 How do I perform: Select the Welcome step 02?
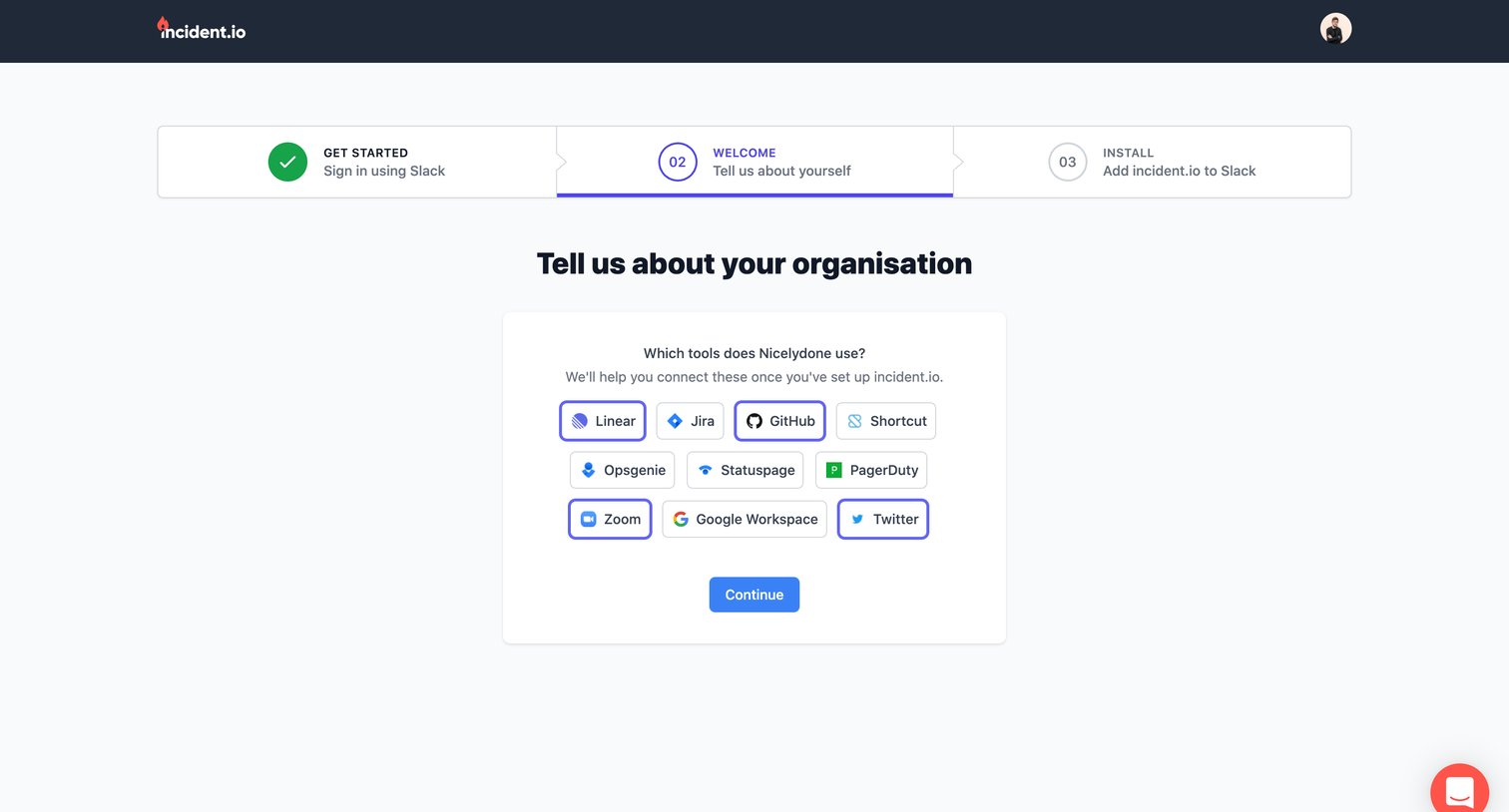tap(754, 162)
